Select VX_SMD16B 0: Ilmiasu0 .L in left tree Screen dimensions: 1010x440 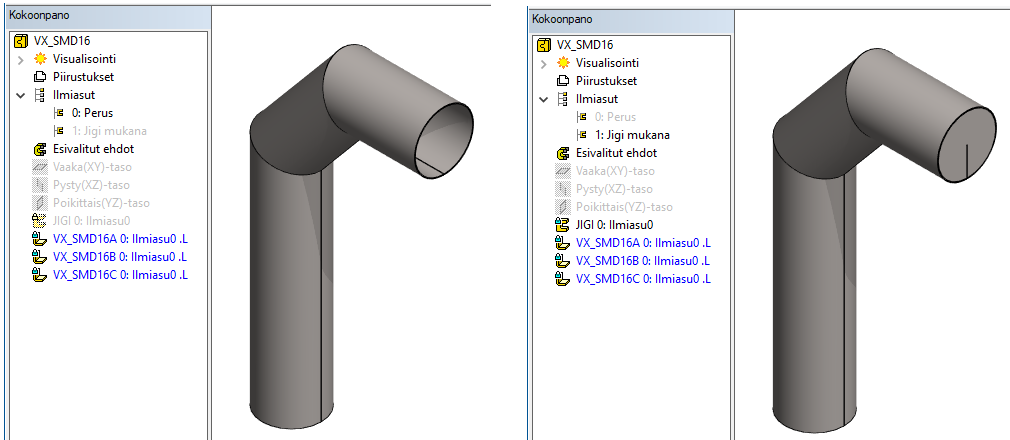120,257
